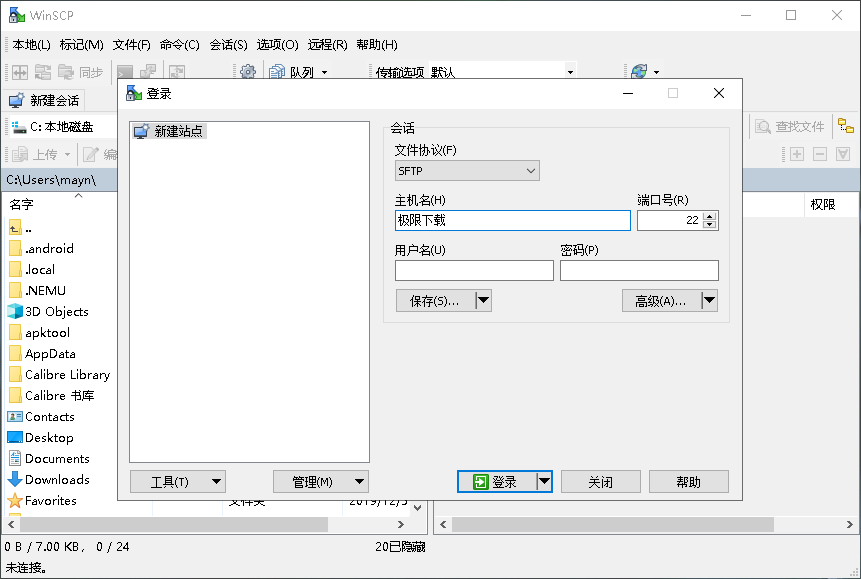Click the 查找文件 find files button
861x579 pixels.
pyautogui.click(x=790, y=127)
